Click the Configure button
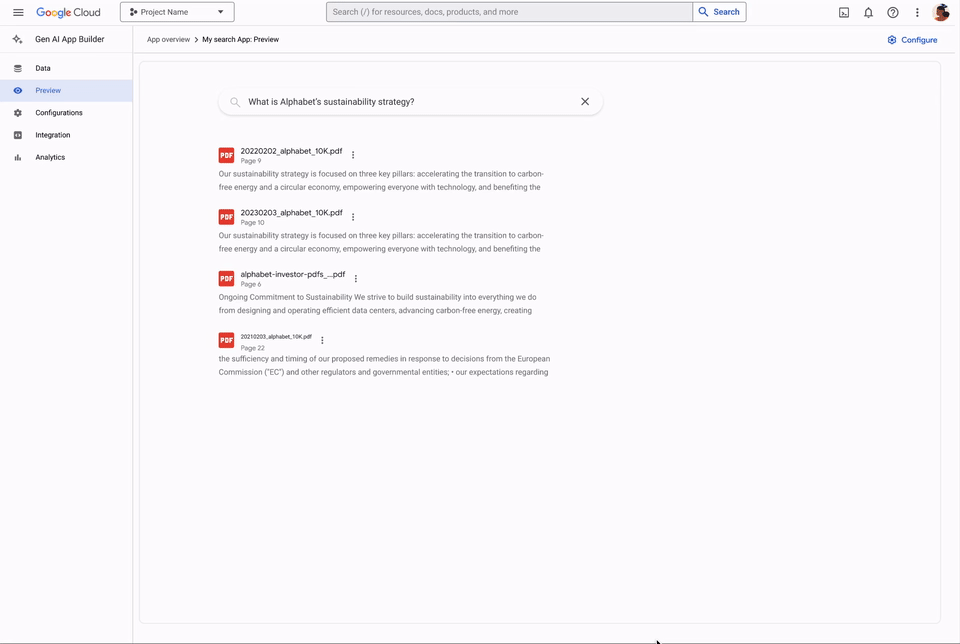 (x=912, y=40)
